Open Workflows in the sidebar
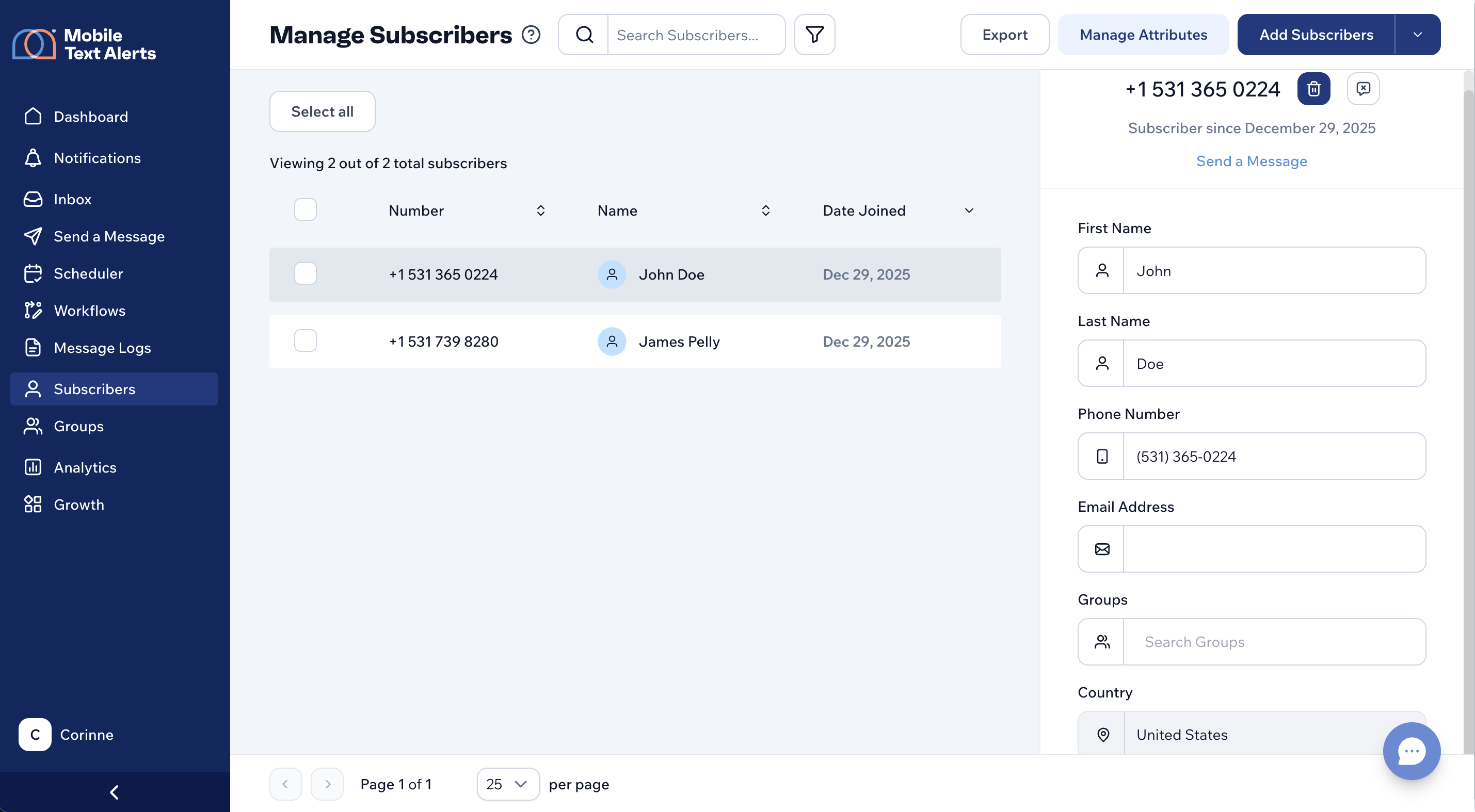Image resolution: width=1475 pixels, height=812 pixels. 89,310
